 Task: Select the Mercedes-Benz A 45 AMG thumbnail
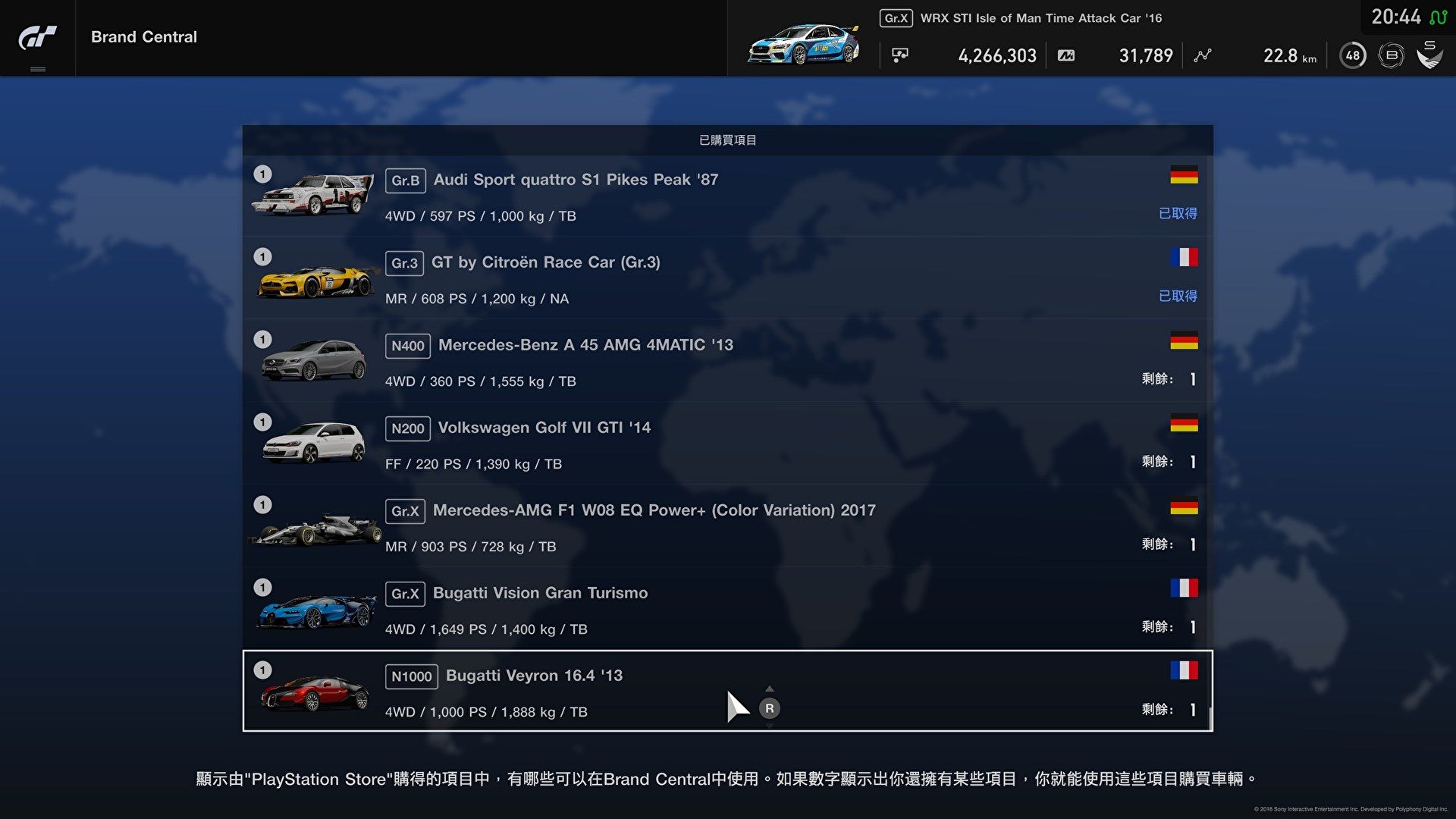point(314,361)
